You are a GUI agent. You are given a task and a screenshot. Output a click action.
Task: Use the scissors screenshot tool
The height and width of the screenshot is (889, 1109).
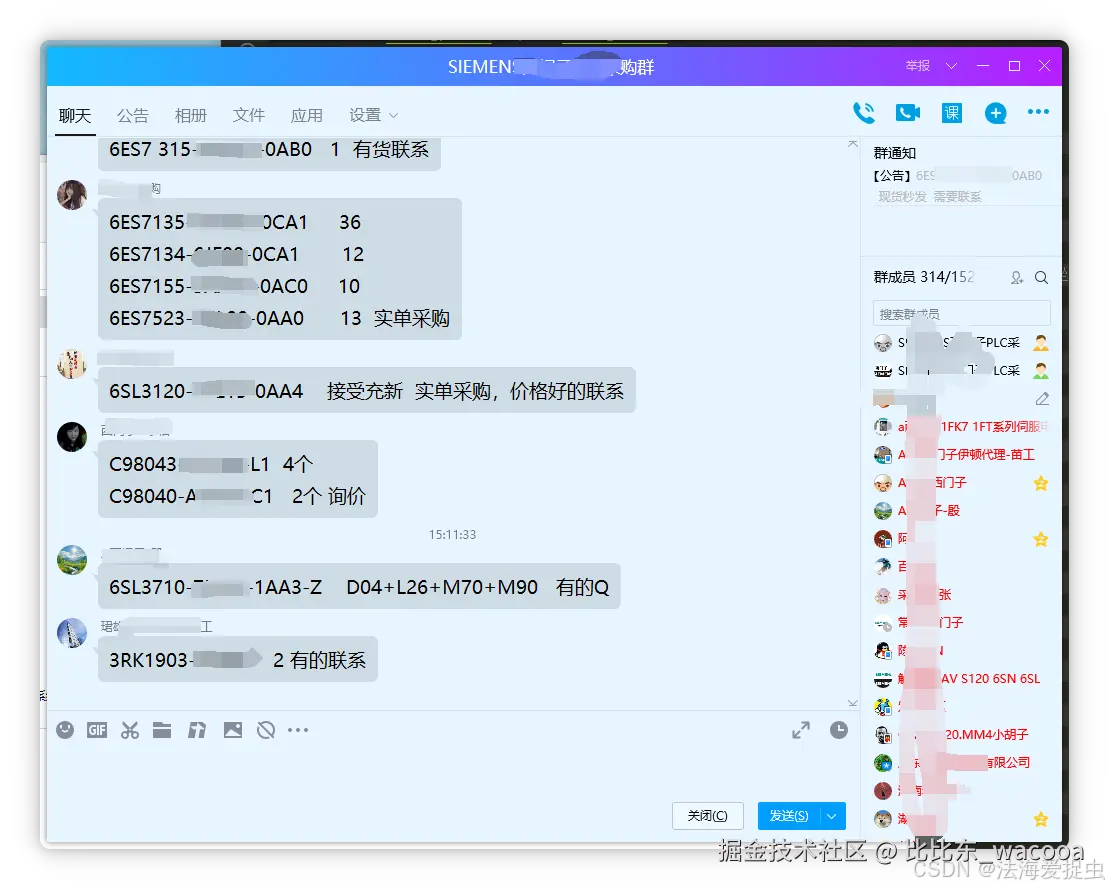[129, 730]
